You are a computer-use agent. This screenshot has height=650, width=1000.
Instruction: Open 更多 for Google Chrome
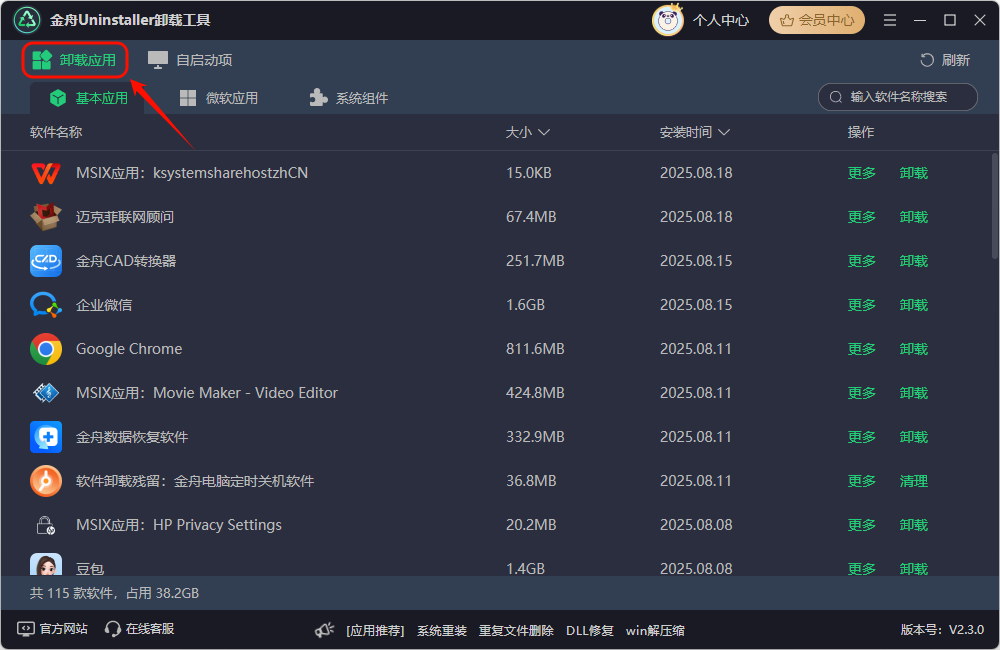[x=862, y=349]
